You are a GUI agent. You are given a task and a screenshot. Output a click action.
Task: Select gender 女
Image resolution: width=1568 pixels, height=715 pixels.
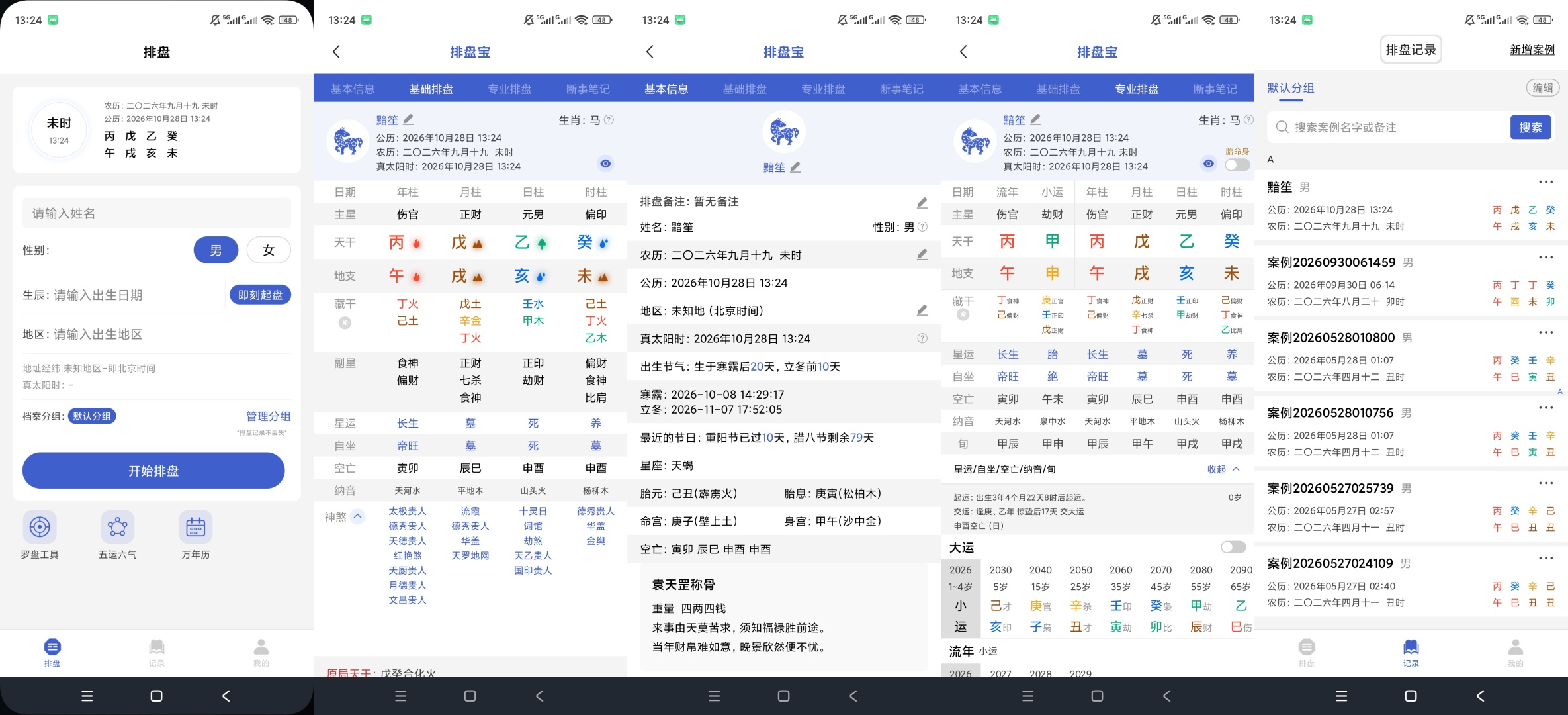pos(269,250)
